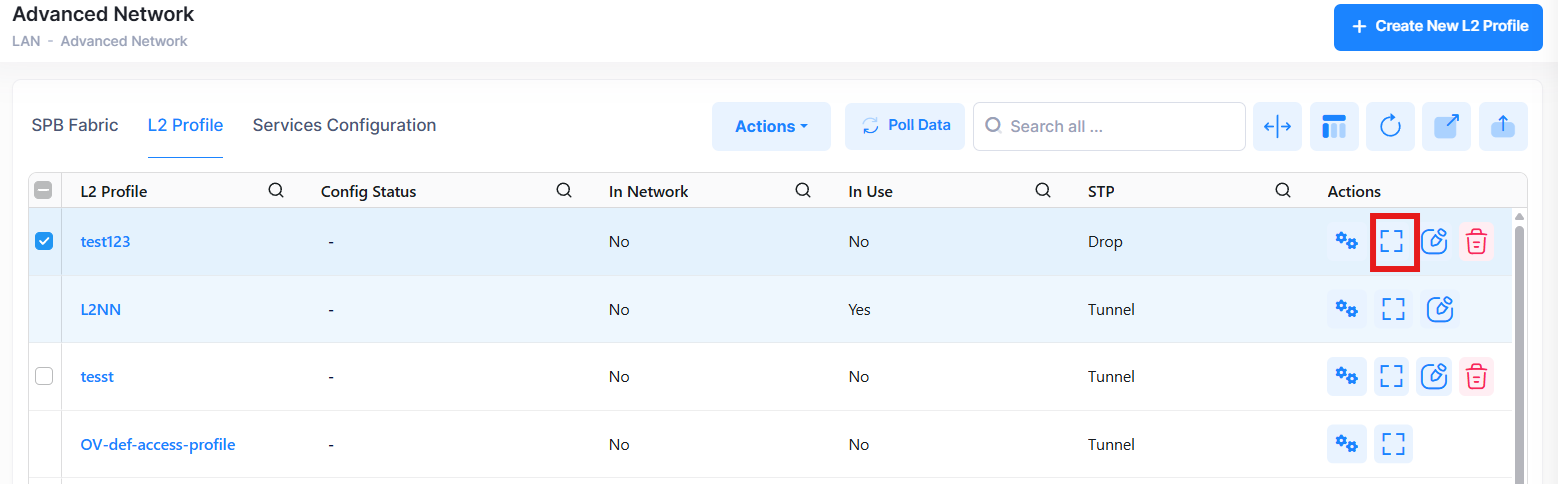
Task: Open the Actions dropdown menu
Action: coord(771,127)
